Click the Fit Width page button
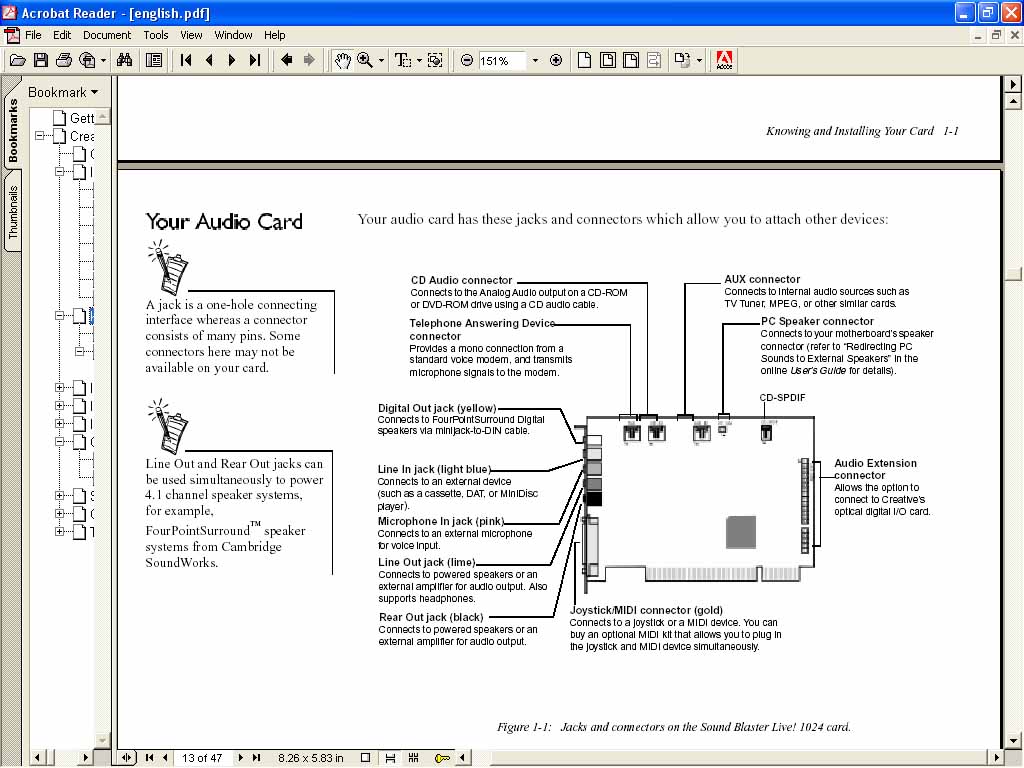This screenshot has height=768, width=1024. pyautogui.click(x=630, y=60)
